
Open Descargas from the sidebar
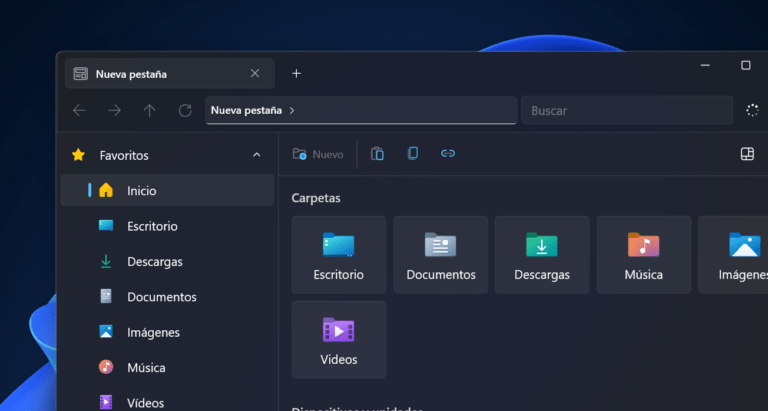click(x=167, y=261)
